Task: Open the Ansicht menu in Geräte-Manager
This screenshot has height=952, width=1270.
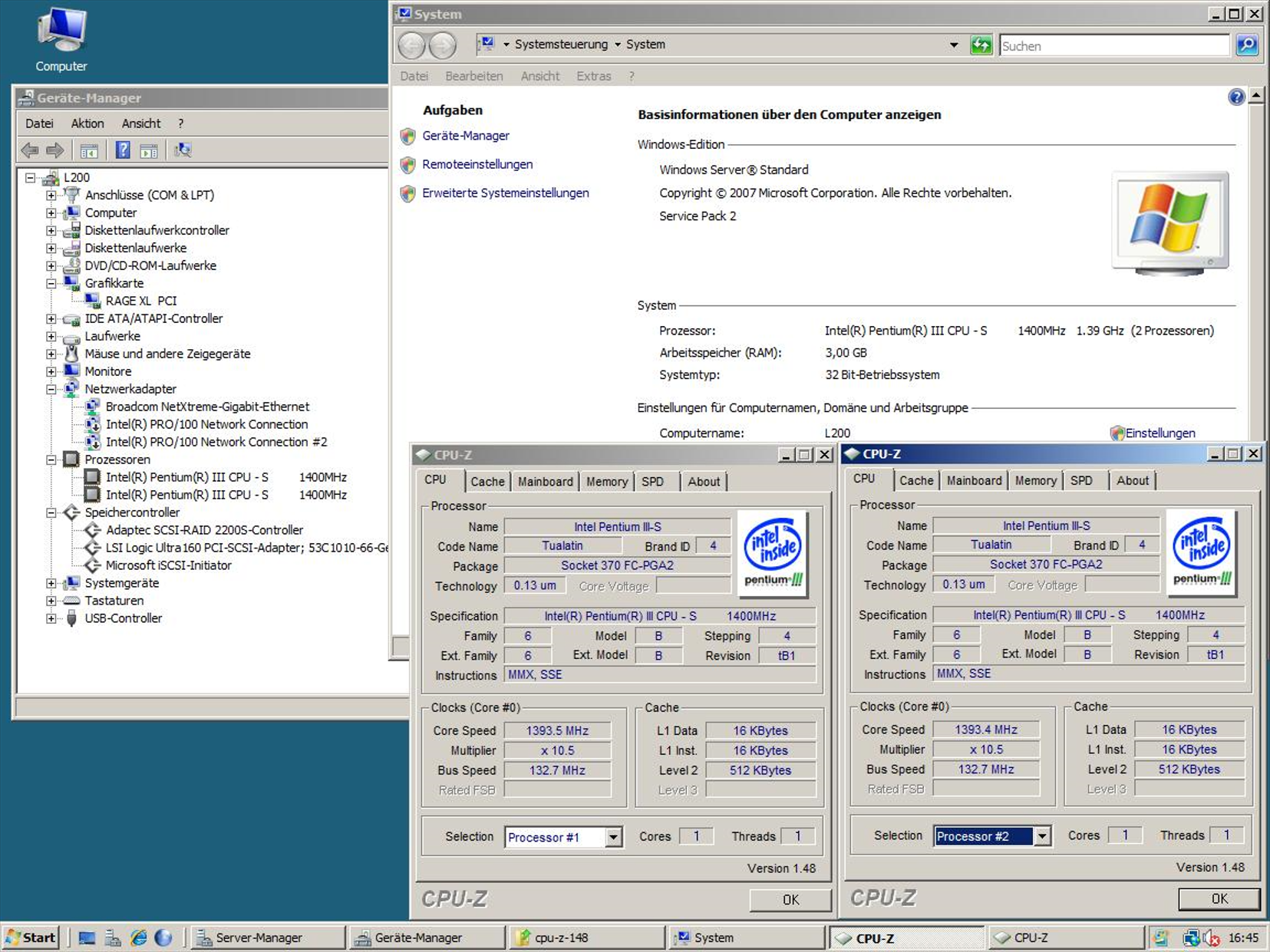Action: point(141,124)
